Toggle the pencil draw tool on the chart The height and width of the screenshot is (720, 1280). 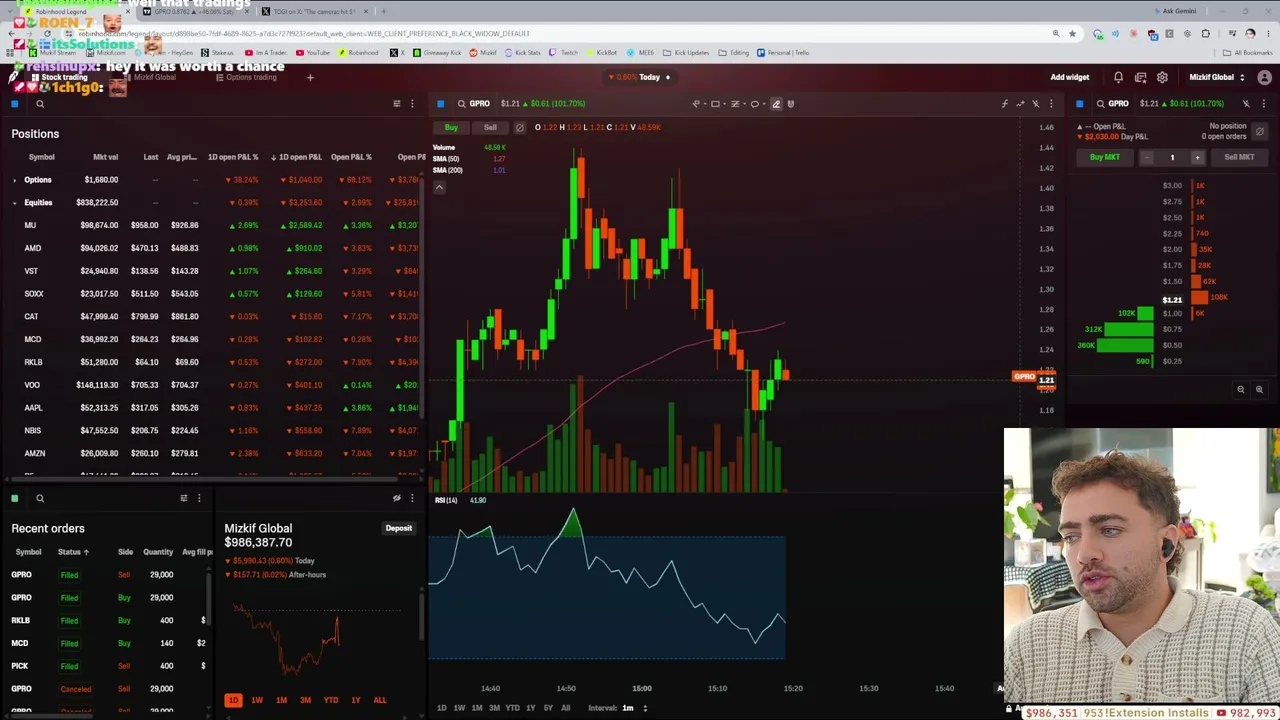point(776,104)
